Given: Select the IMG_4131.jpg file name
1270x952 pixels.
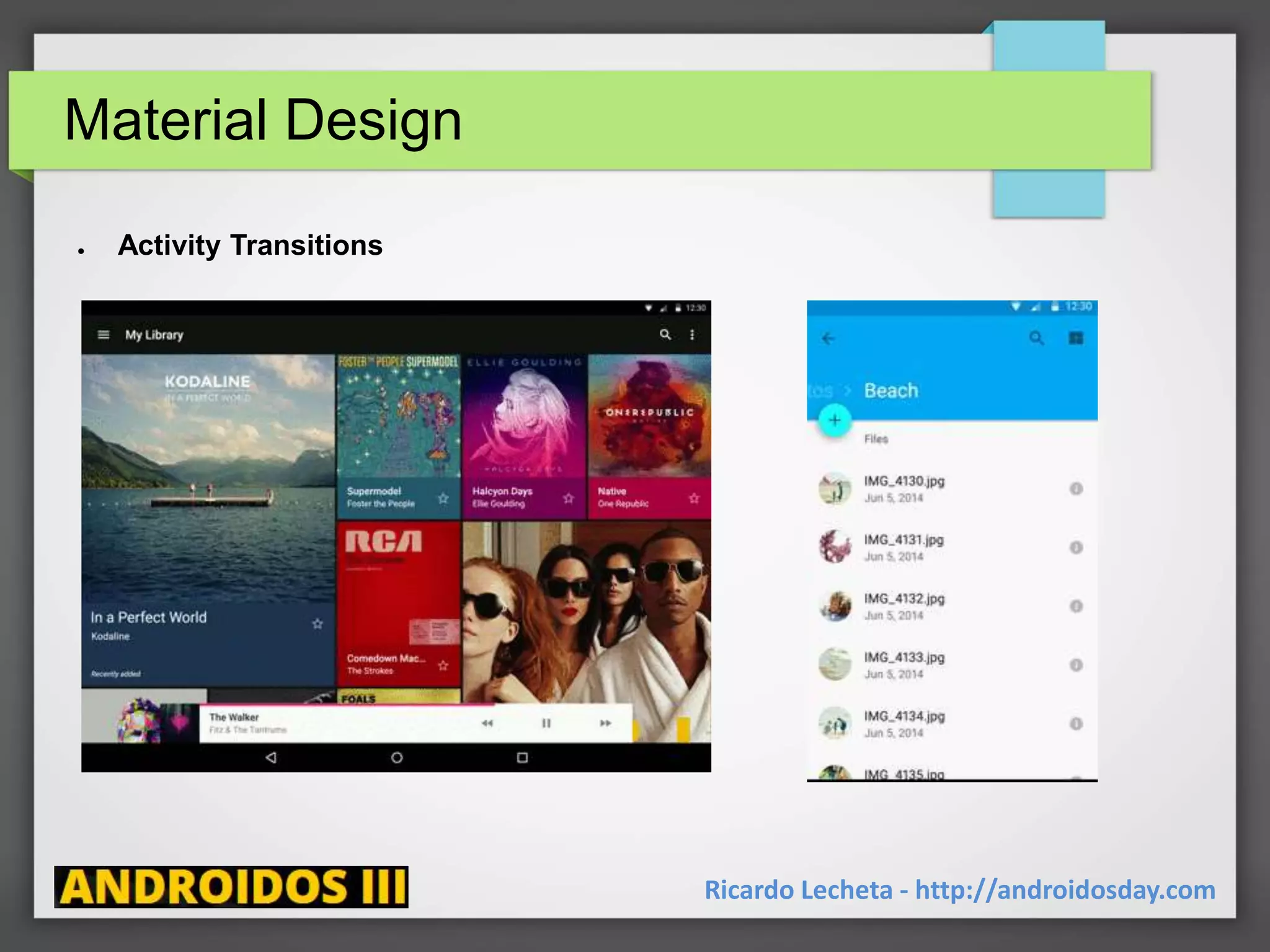Looking at the screenshot, I should pos(904,540).
